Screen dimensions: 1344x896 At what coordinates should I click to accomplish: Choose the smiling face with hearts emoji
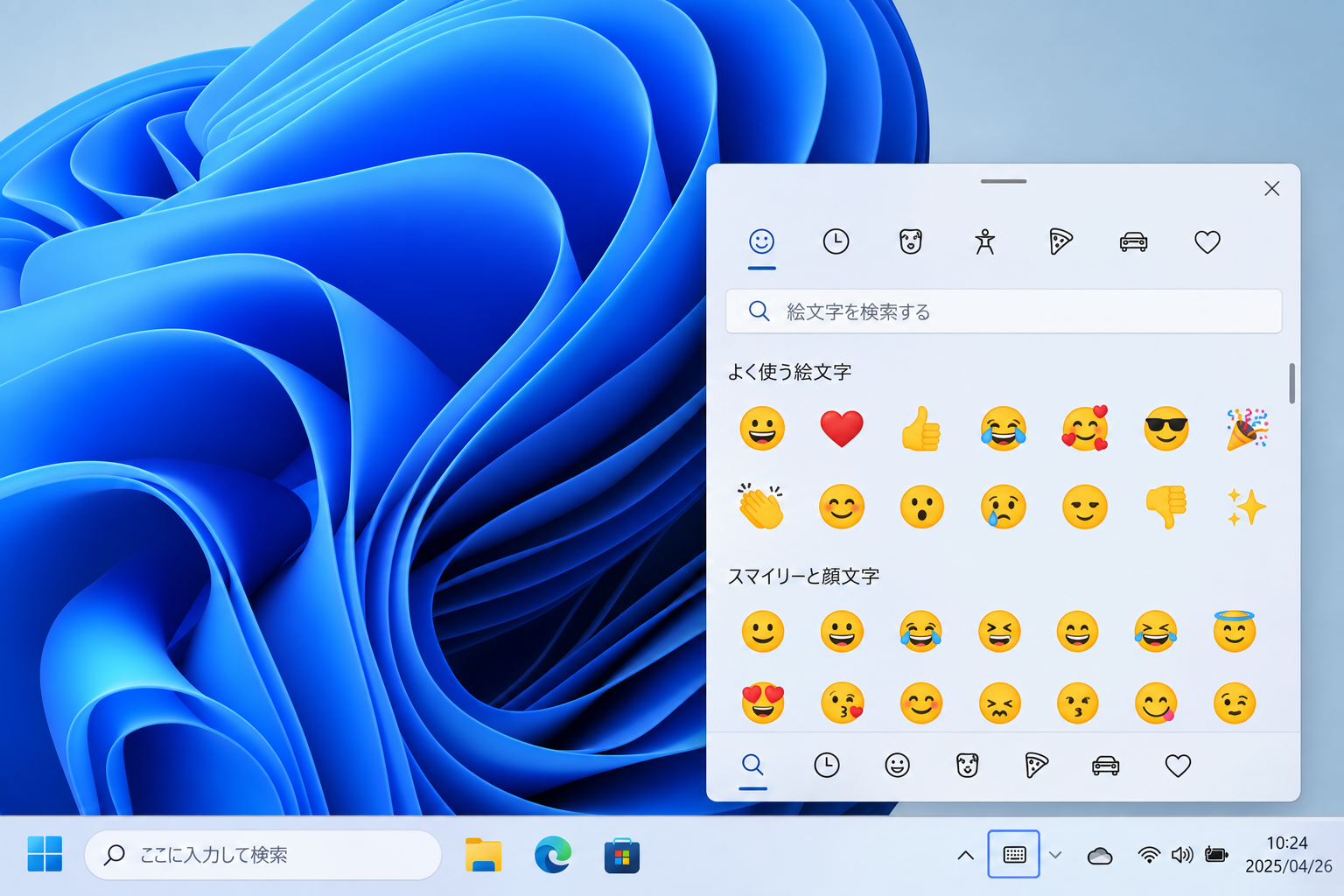click(x=1085, y=429)
